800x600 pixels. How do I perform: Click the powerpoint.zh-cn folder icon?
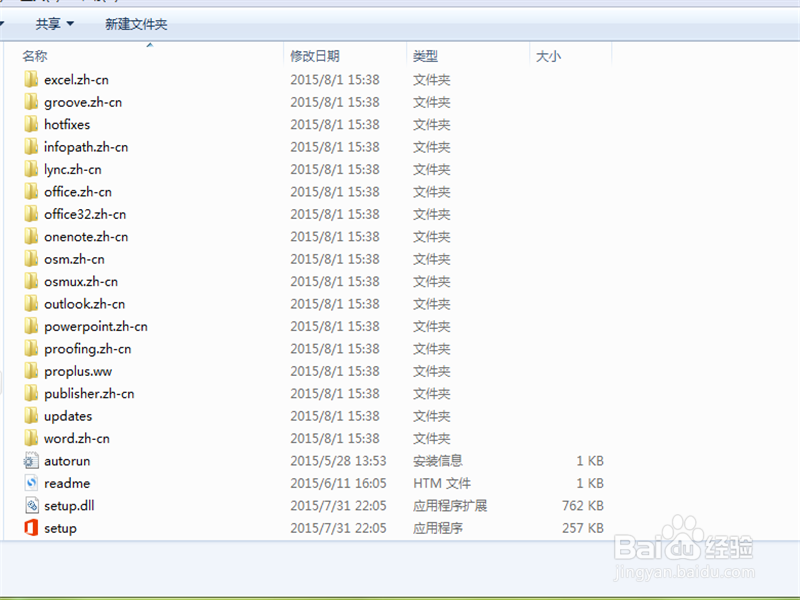point(31,326)
